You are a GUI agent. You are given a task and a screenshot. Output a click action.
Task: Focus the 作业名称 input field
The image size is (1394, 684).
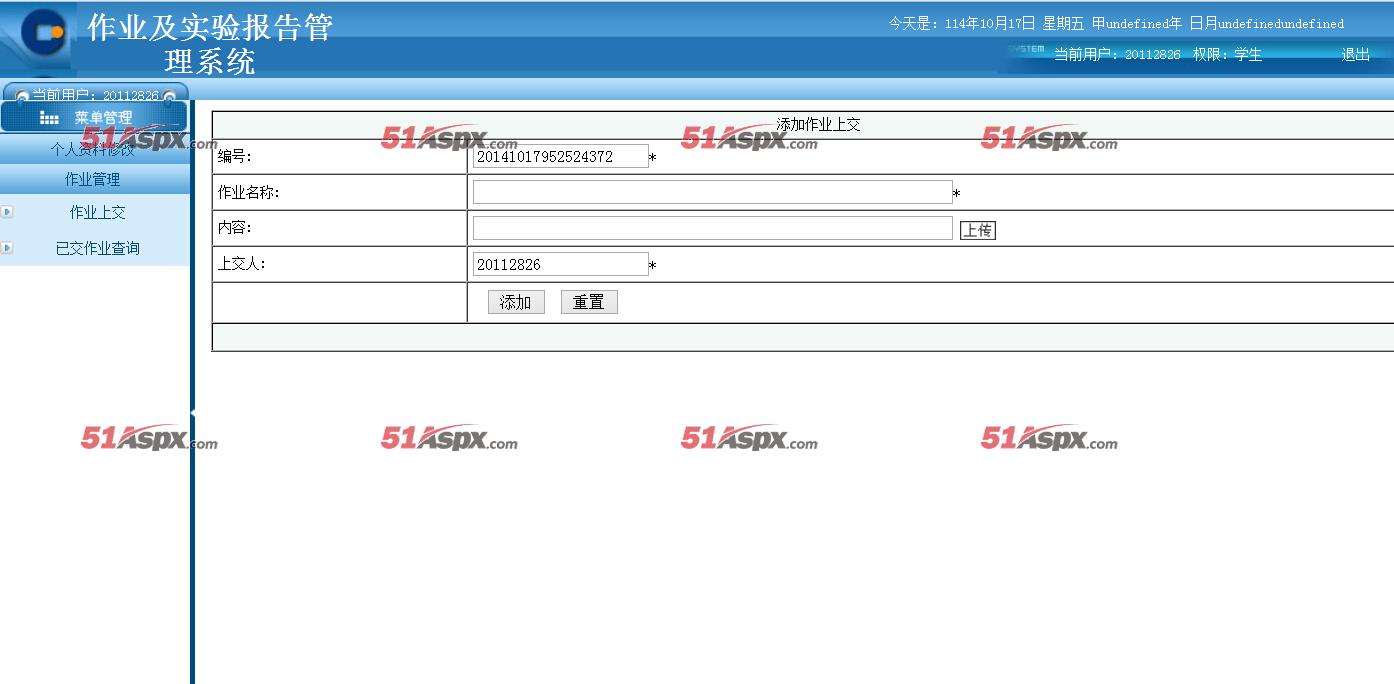712,192
